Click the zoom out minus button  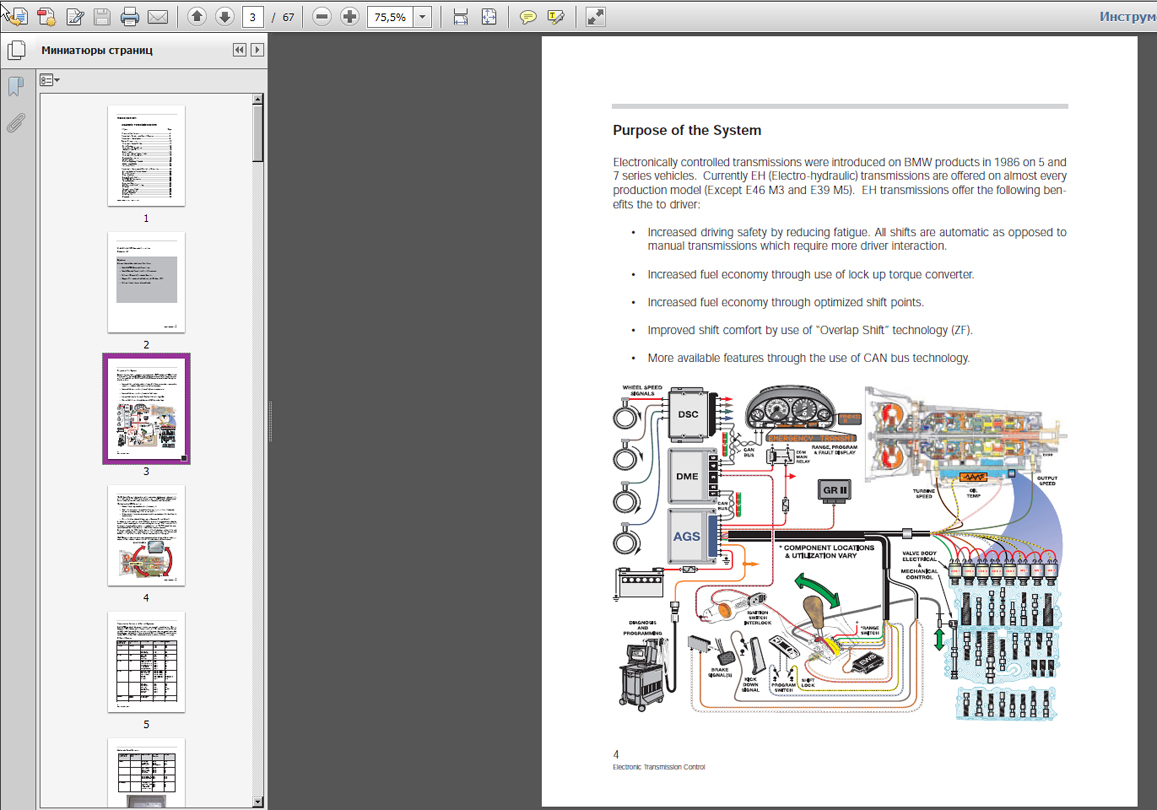321,17
